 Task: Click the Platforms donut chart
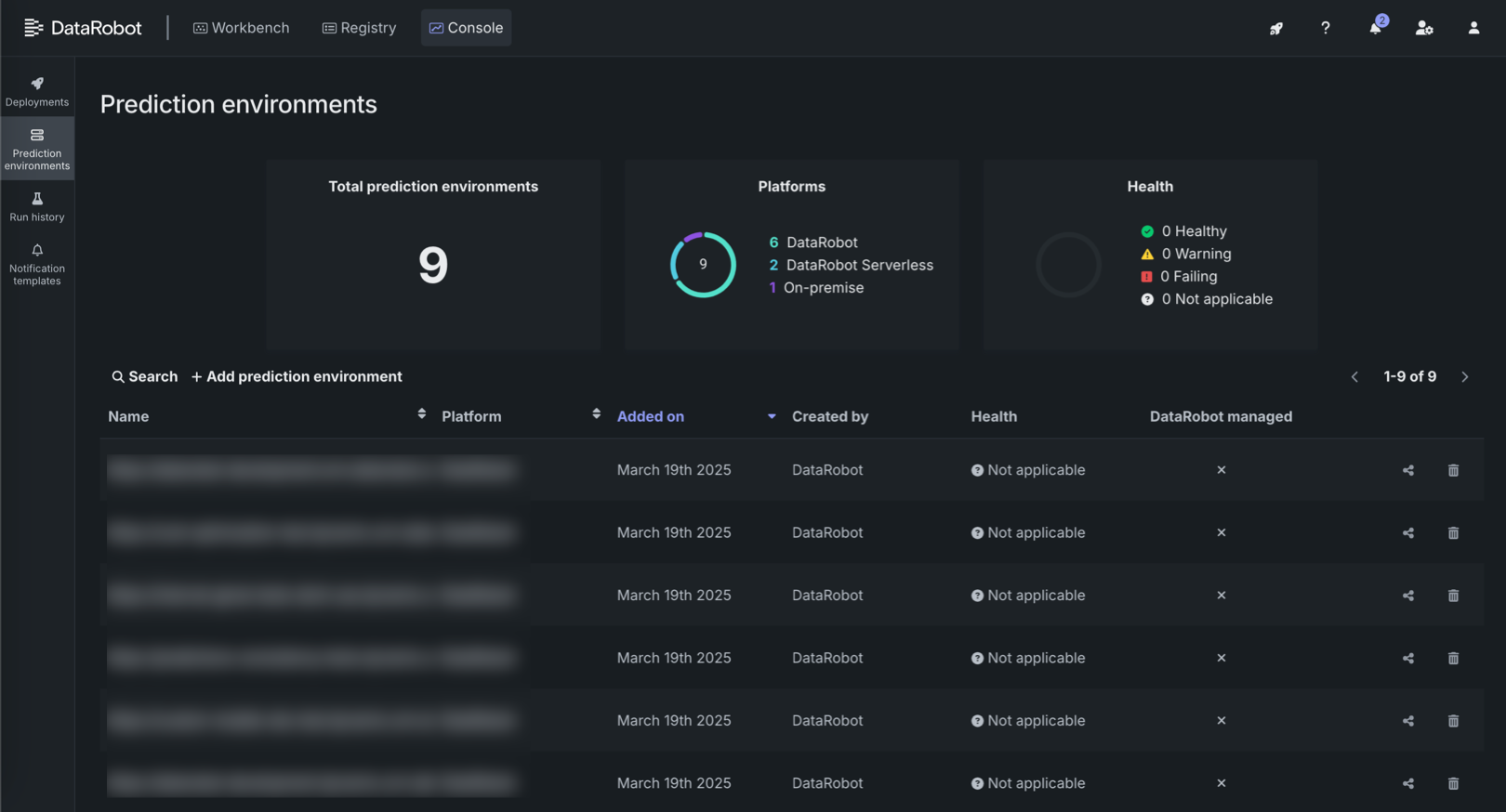tap(703, 265)
